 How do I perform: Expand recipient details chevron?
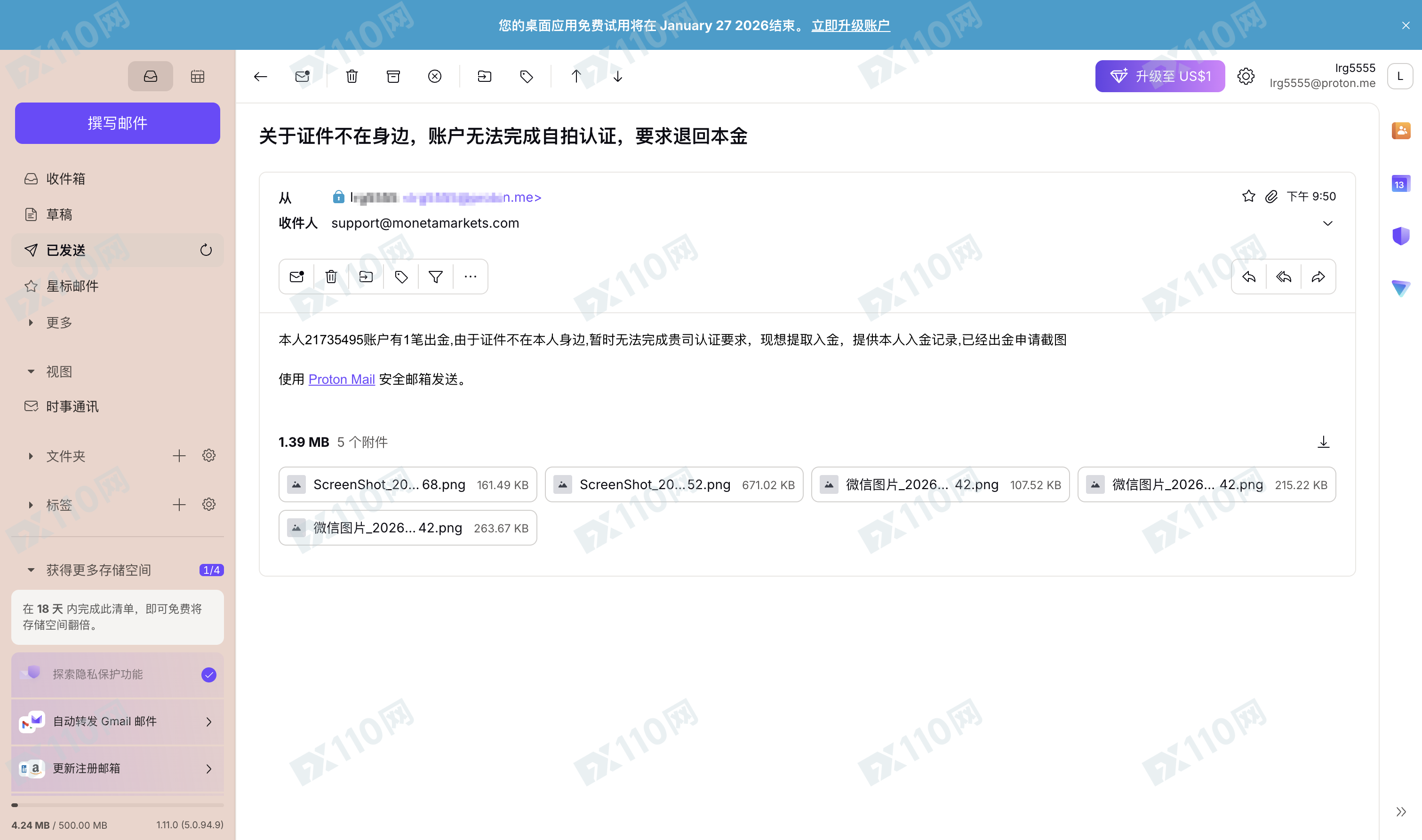[x=1327, y=223]
